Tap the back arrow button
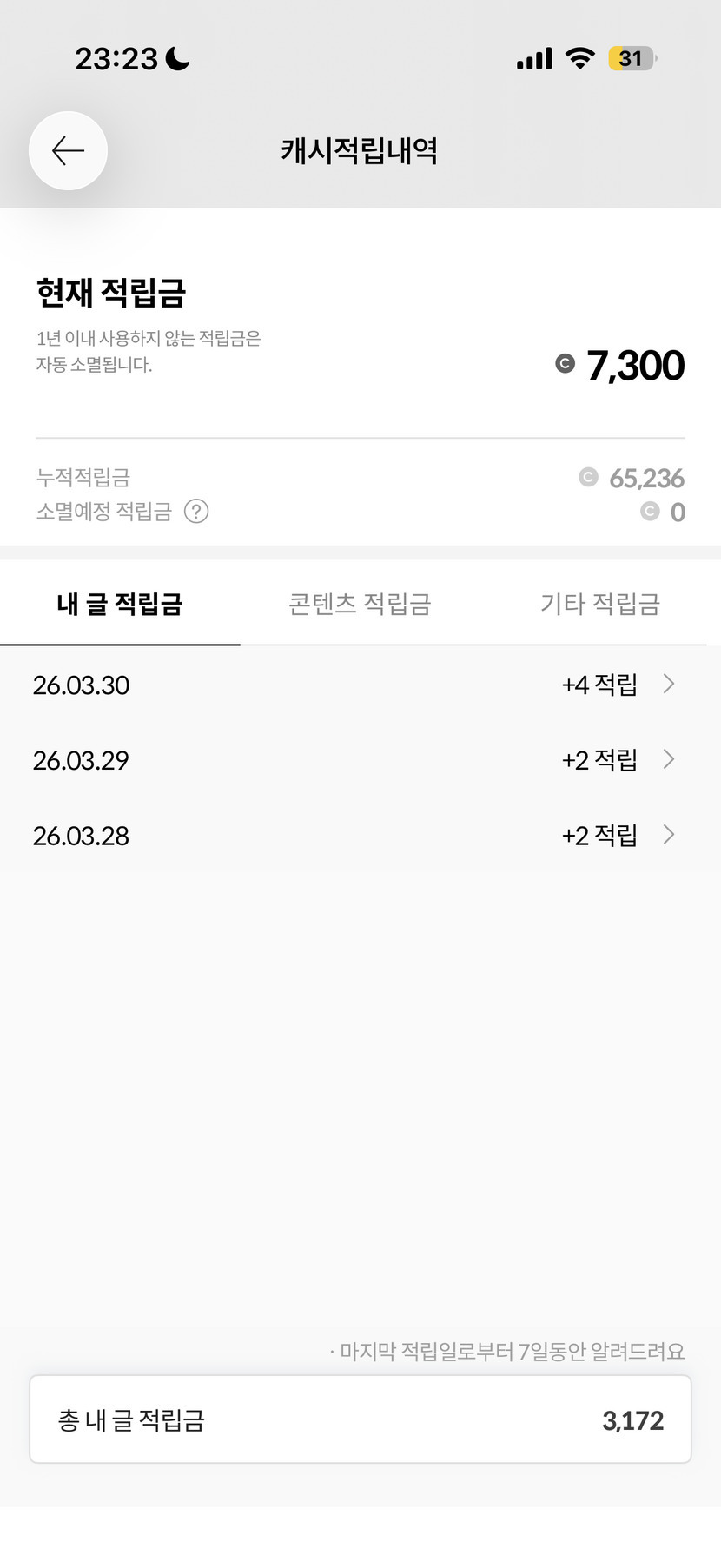This screenshot has width=721, height=1568. [68, 151]
